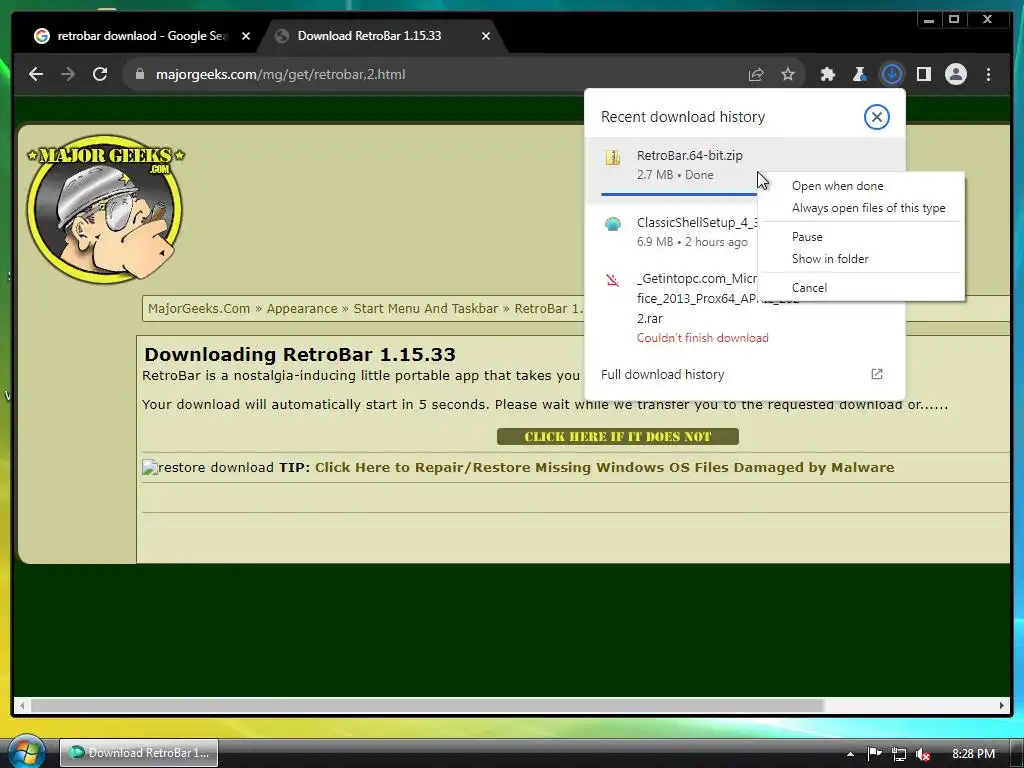Click ClassicShellSetup download entry name

coord(697,223)
